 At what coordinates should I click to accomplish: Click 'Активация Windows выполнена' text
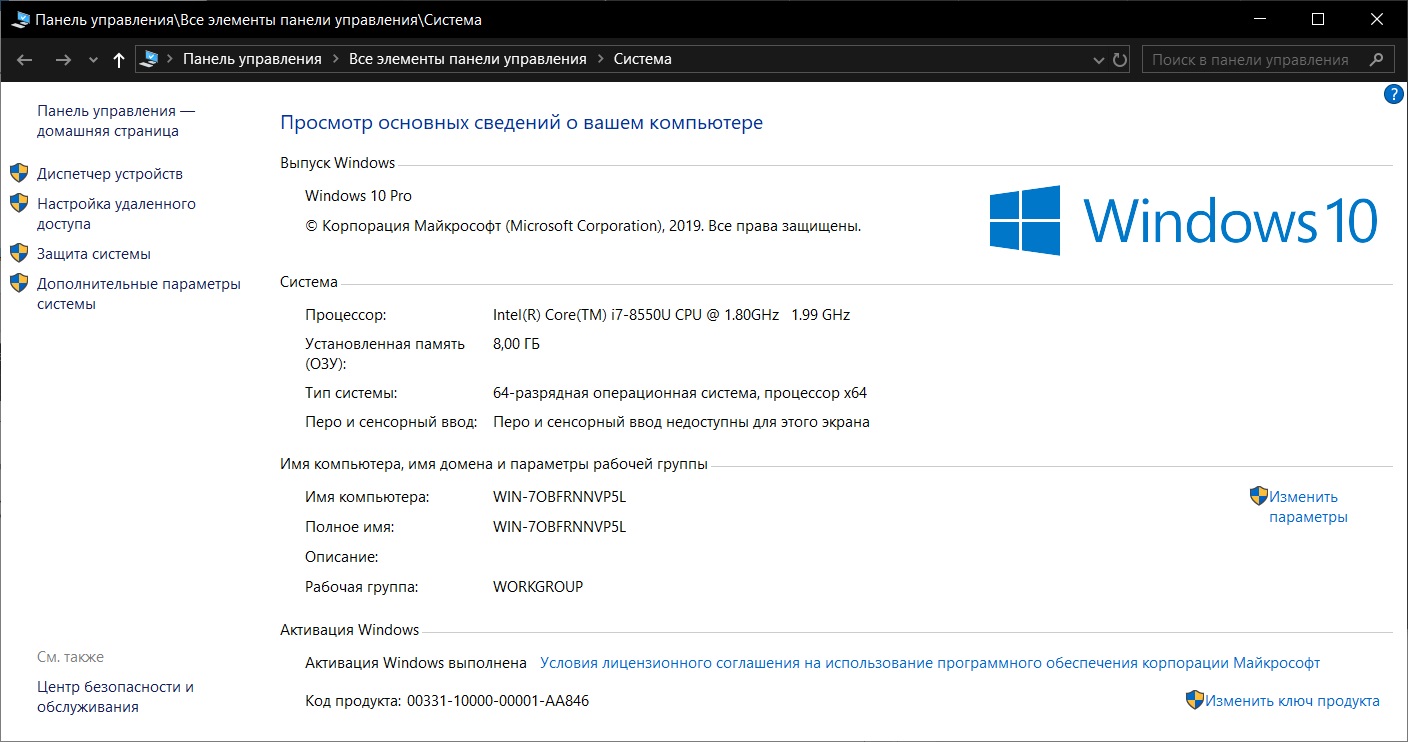[416, 663]
